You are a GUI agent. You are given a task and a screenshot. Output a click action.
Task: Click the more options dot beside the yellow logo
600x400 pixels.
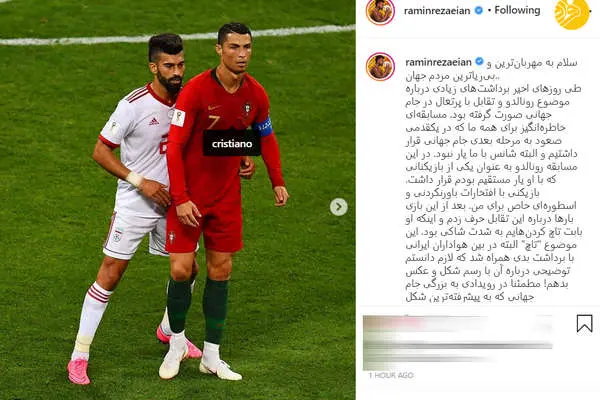pyautogui.click(x=591, y=11)
